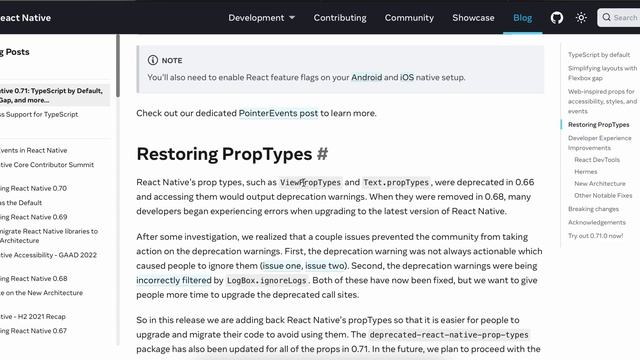640x360 pixels.
Task: Select the Blog nav tab
Action: click(x=522, y=18)
